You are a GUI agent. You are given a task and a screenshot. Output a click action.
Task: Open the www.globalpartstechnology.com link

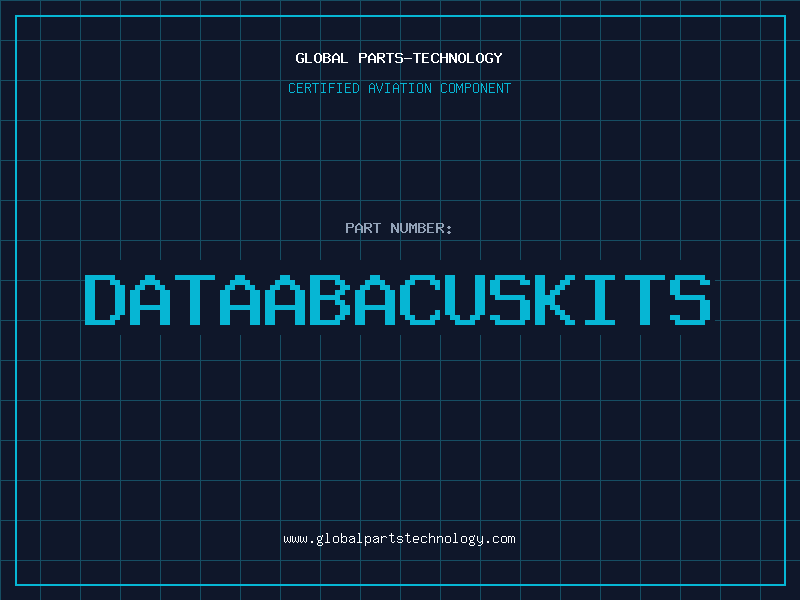(399, 539)
